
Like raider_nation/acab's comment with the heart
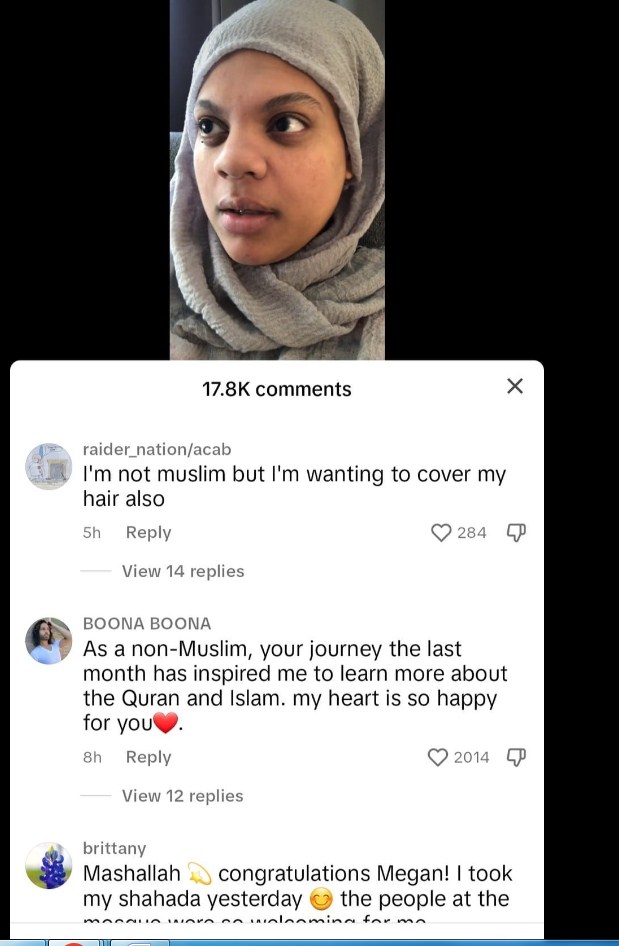tap(441, 533)
